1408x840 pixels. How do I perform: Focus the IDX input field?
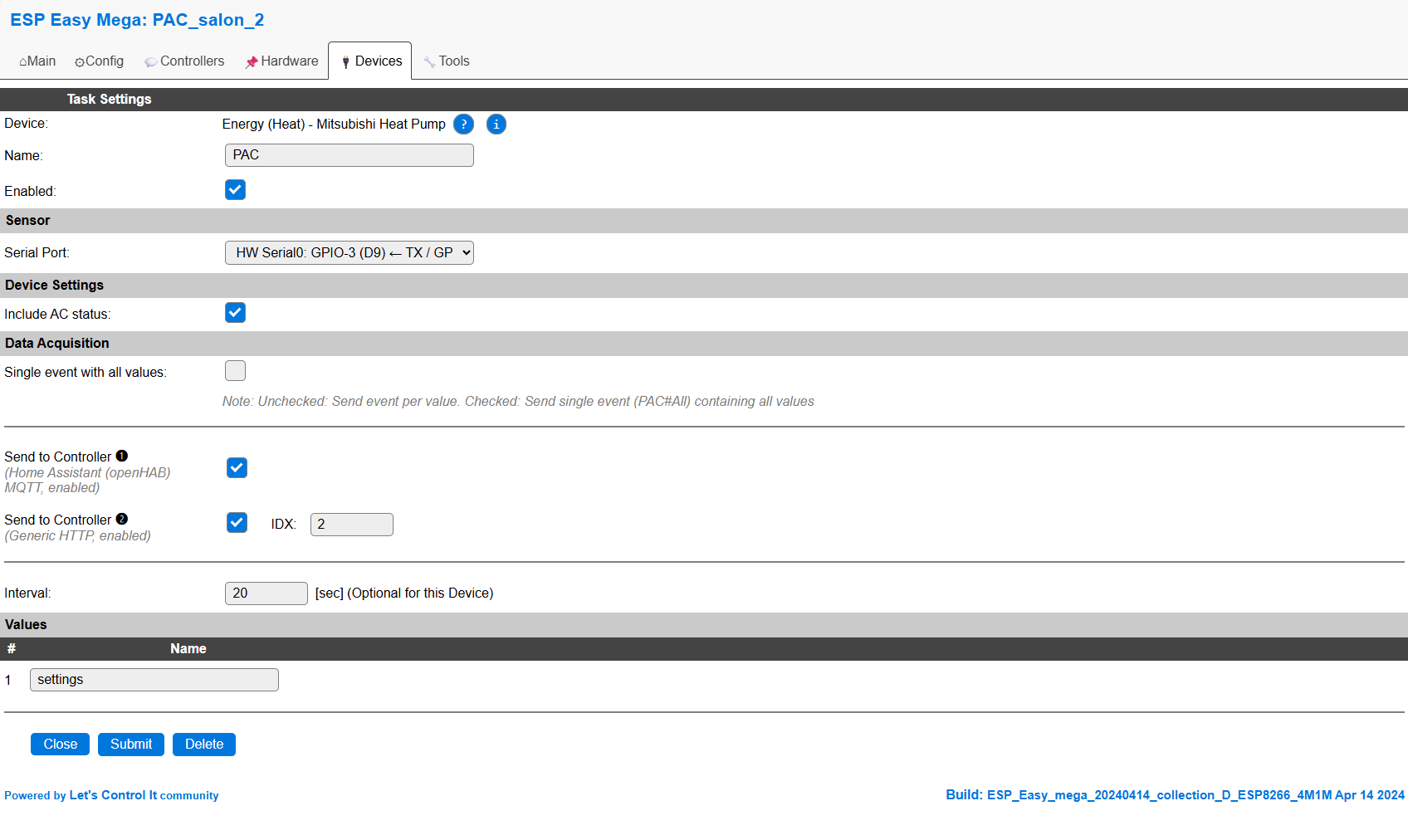pos(352,525)
